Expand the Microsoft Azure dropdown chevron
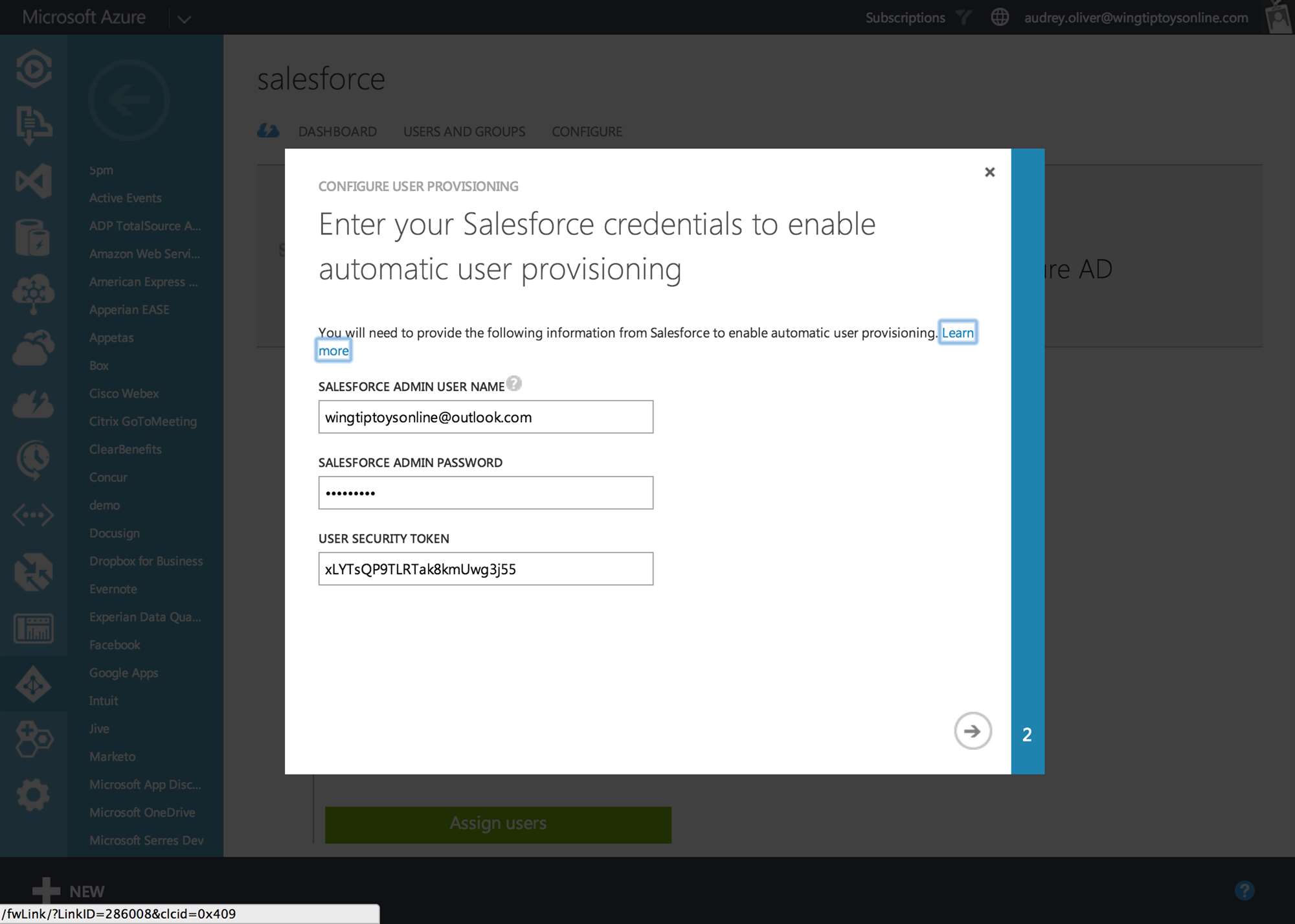1295x924 pixels. pyautogui.click(x=184, y=19)
